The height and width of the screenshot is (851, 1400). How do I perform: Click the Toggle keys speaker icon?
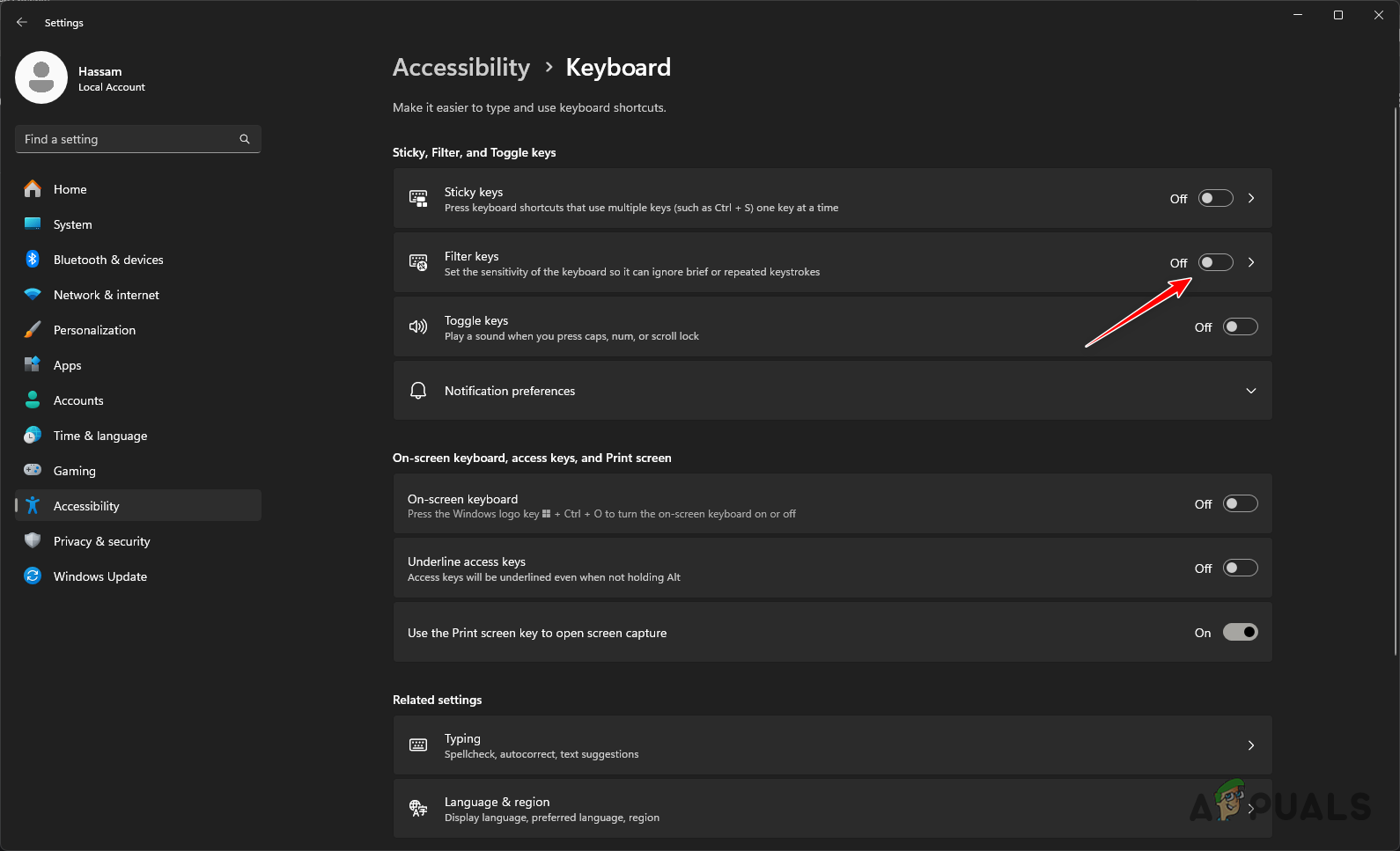pos(417,326)
